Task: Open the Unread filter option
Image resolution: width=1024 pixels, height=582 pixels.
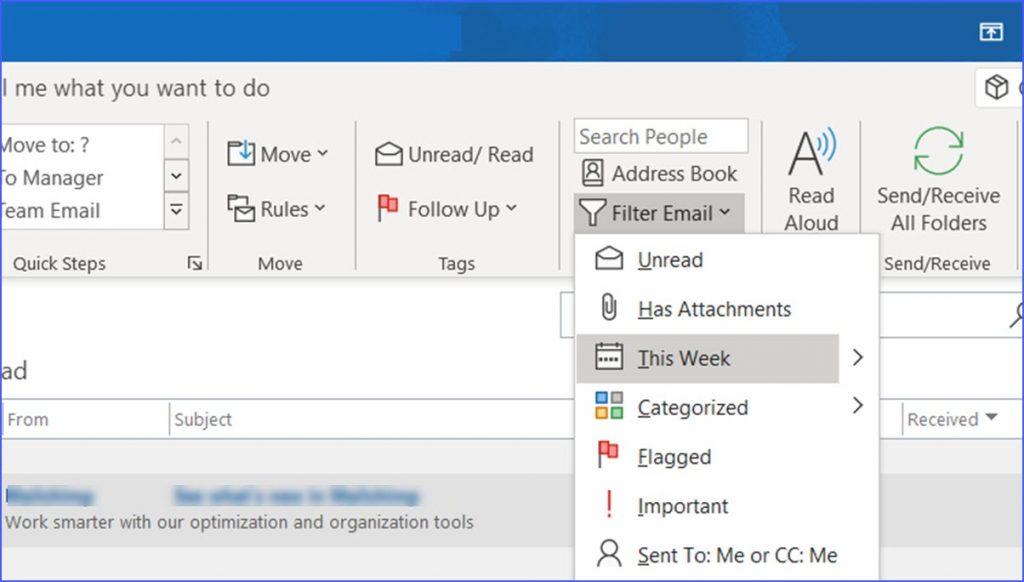Action: tap(668, 259)
